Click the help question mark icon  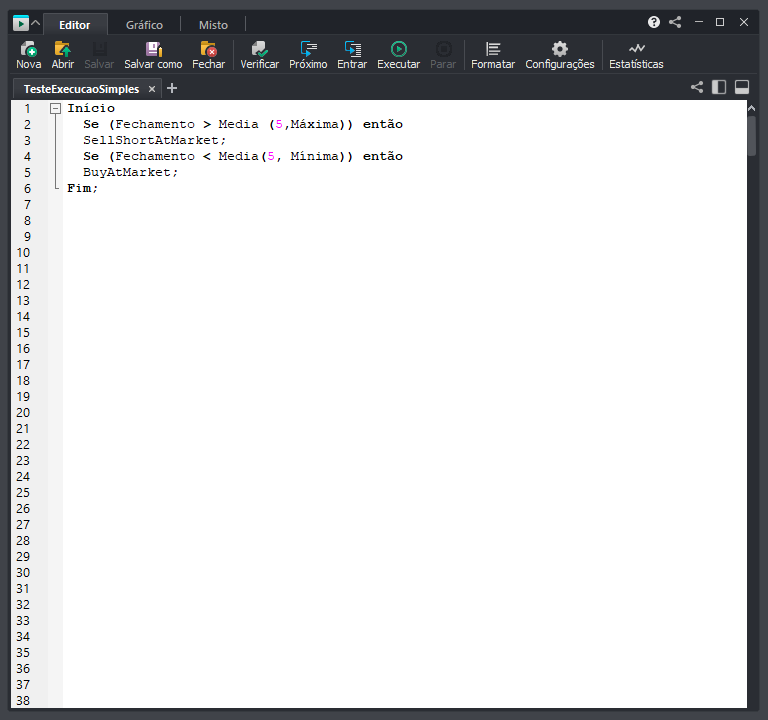pos(654,22)
